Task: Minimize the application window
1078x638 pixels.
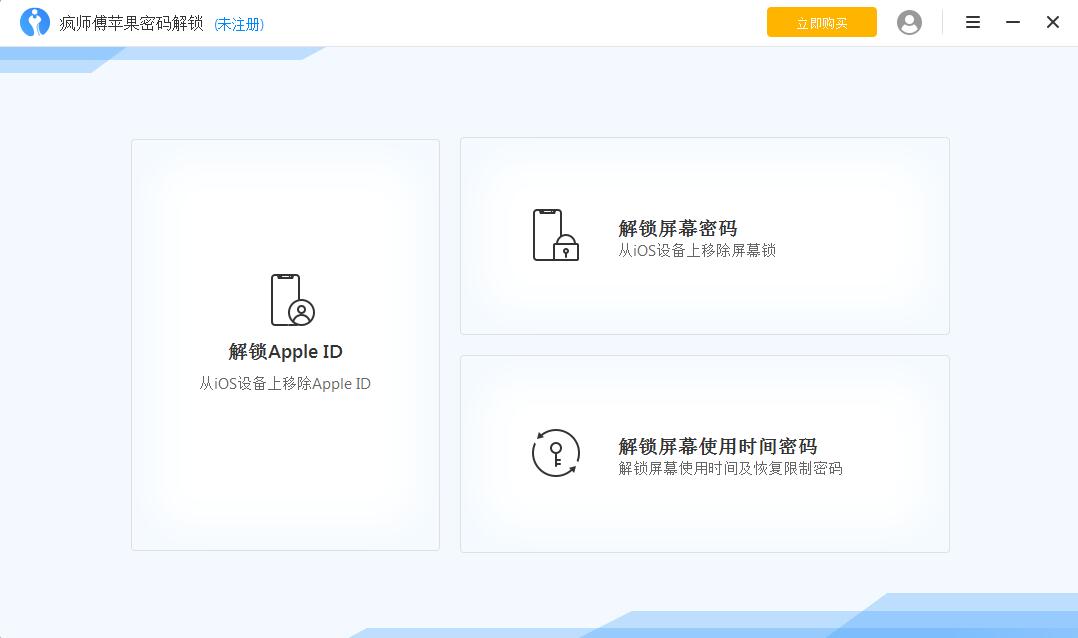Action: coord(1013,22)
